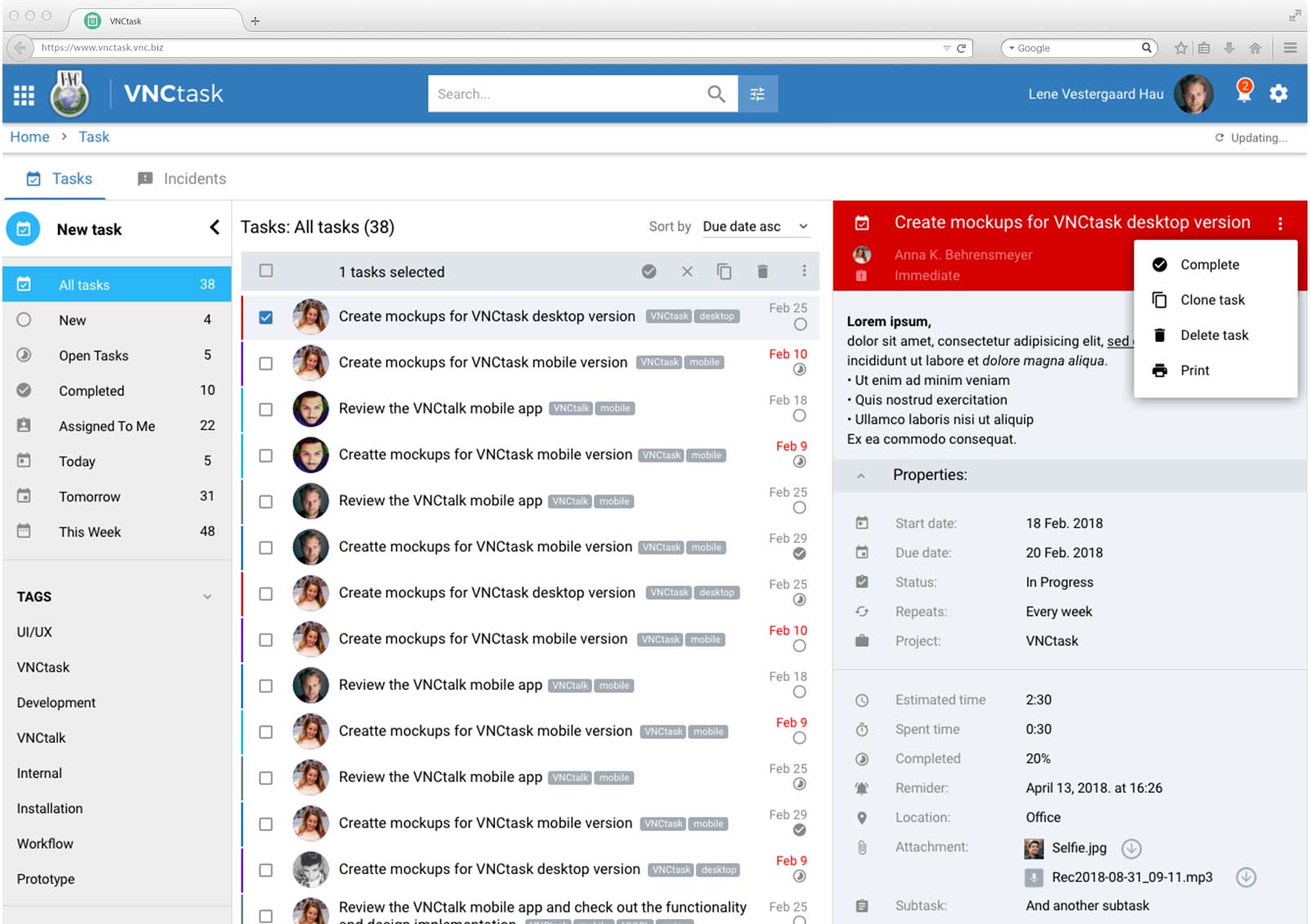
Task: Click the browser home icon
Action: (x=1255, y=48)
